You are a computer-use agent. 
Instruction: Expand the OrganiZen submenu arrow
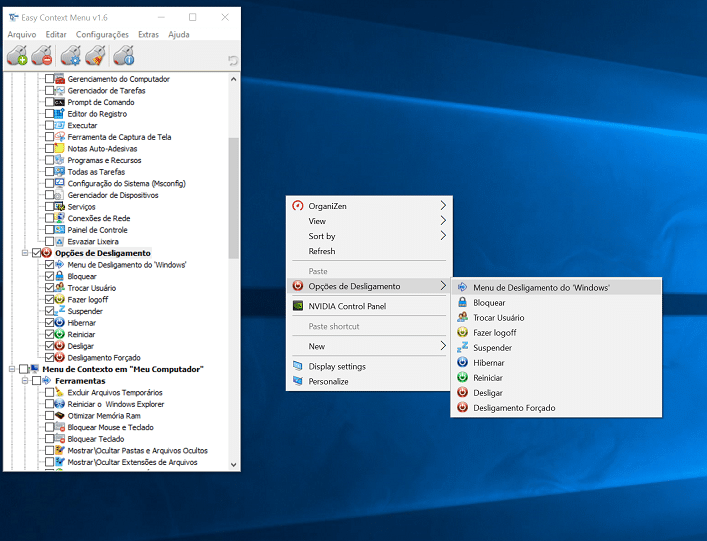coord(443,206)
